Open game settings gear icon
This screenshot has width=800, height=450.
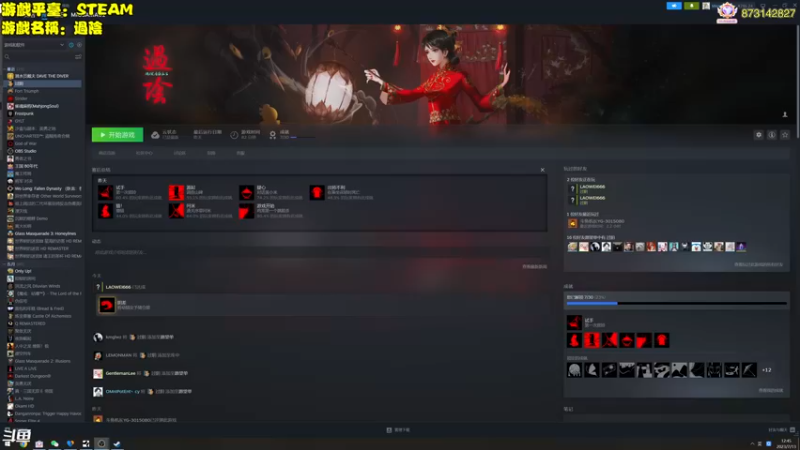point(759,135)
